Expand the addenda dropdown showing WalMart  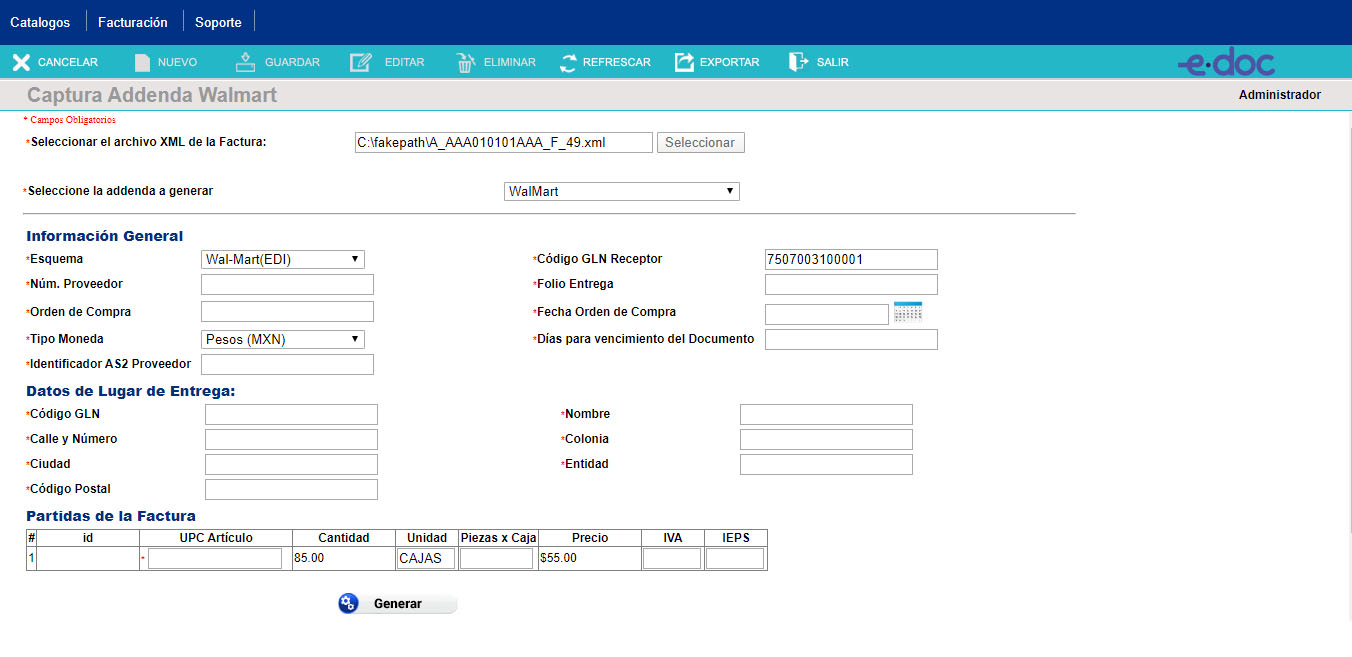(622, 191)
